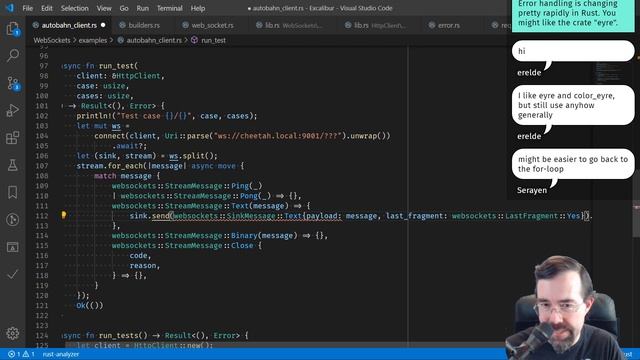Click the VS Code logo icon
The image size is (640, 360).
pyautogui.click(x=9, y=8)
